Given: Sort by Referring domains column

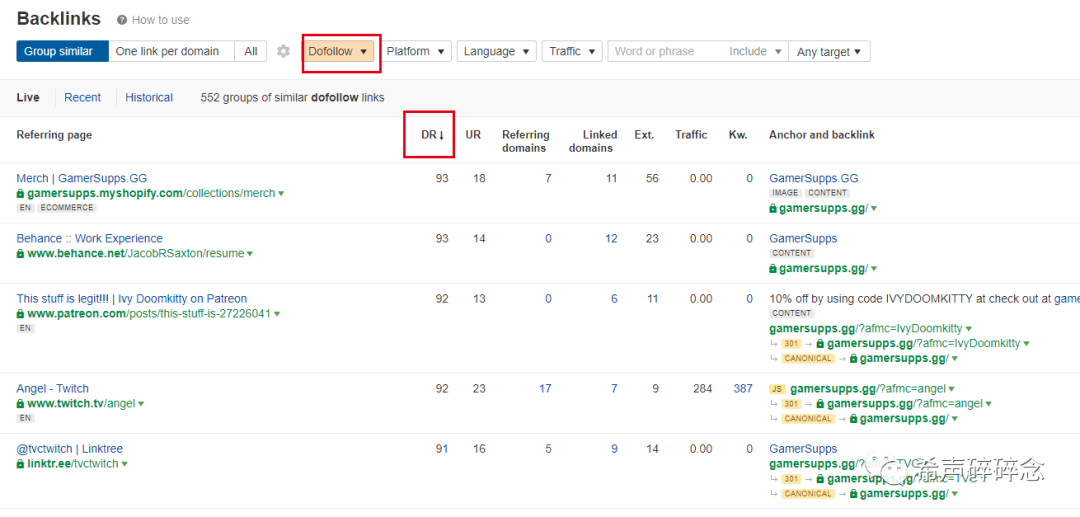Looking at the screenshot, I should 526,141.
